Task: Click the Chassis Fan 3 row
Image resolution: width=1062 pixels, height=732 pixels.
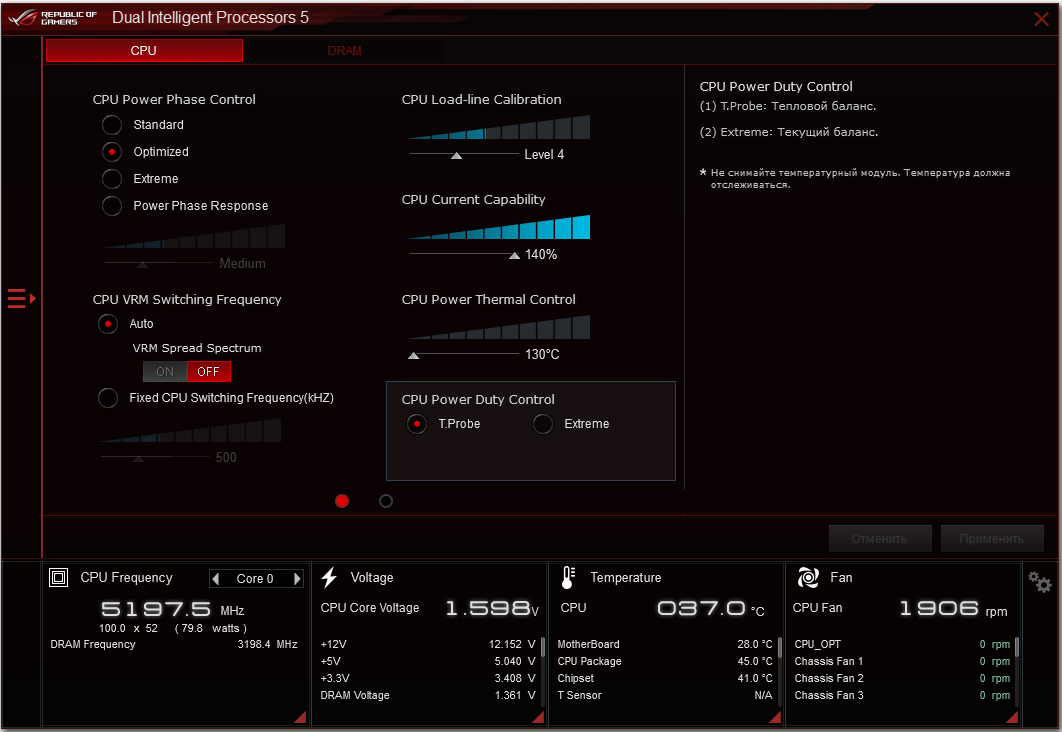Action: (x=902, y=695)
